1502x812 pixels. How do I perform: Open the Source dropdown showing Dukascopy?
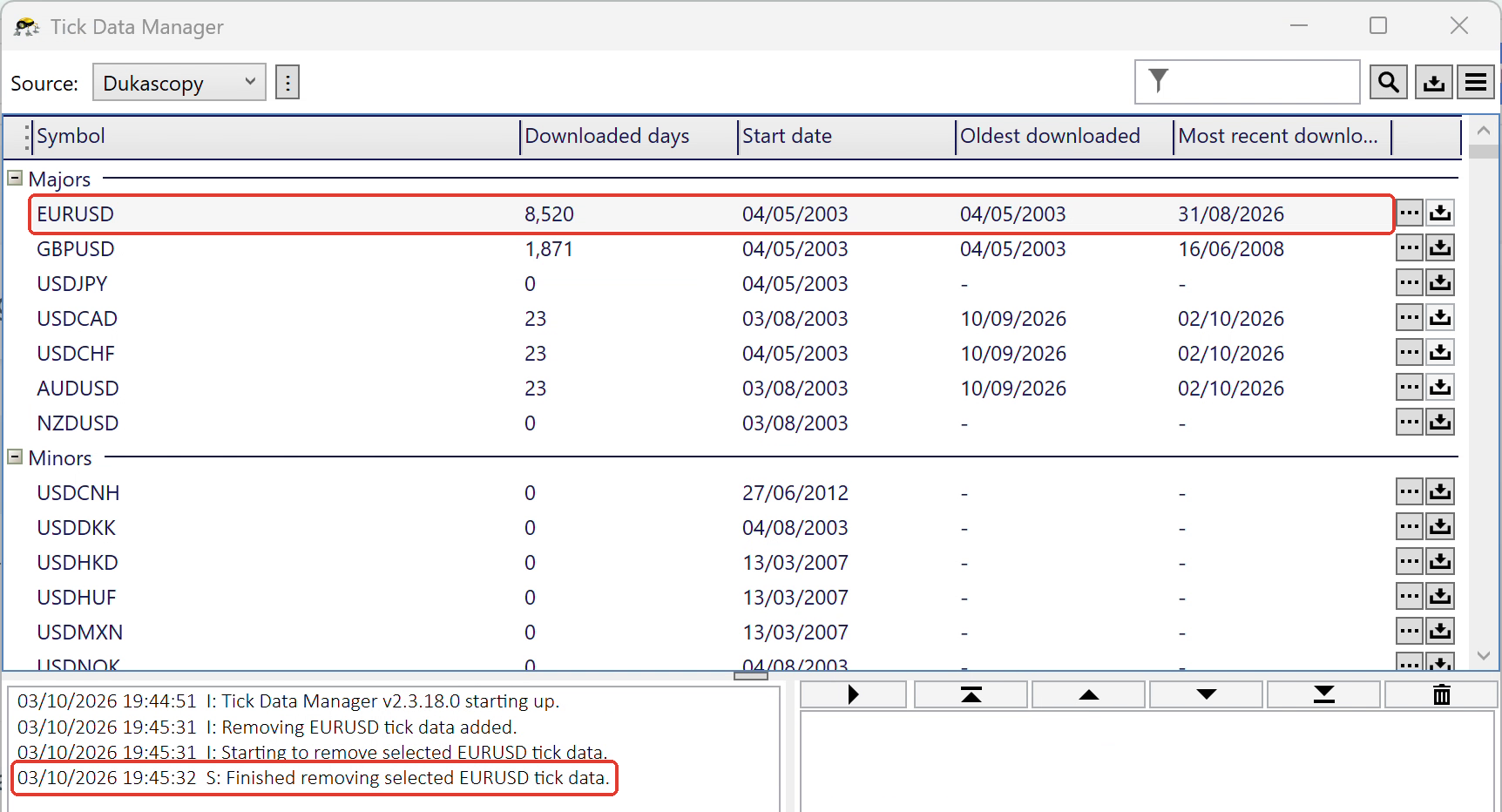(x=179, y=83)
